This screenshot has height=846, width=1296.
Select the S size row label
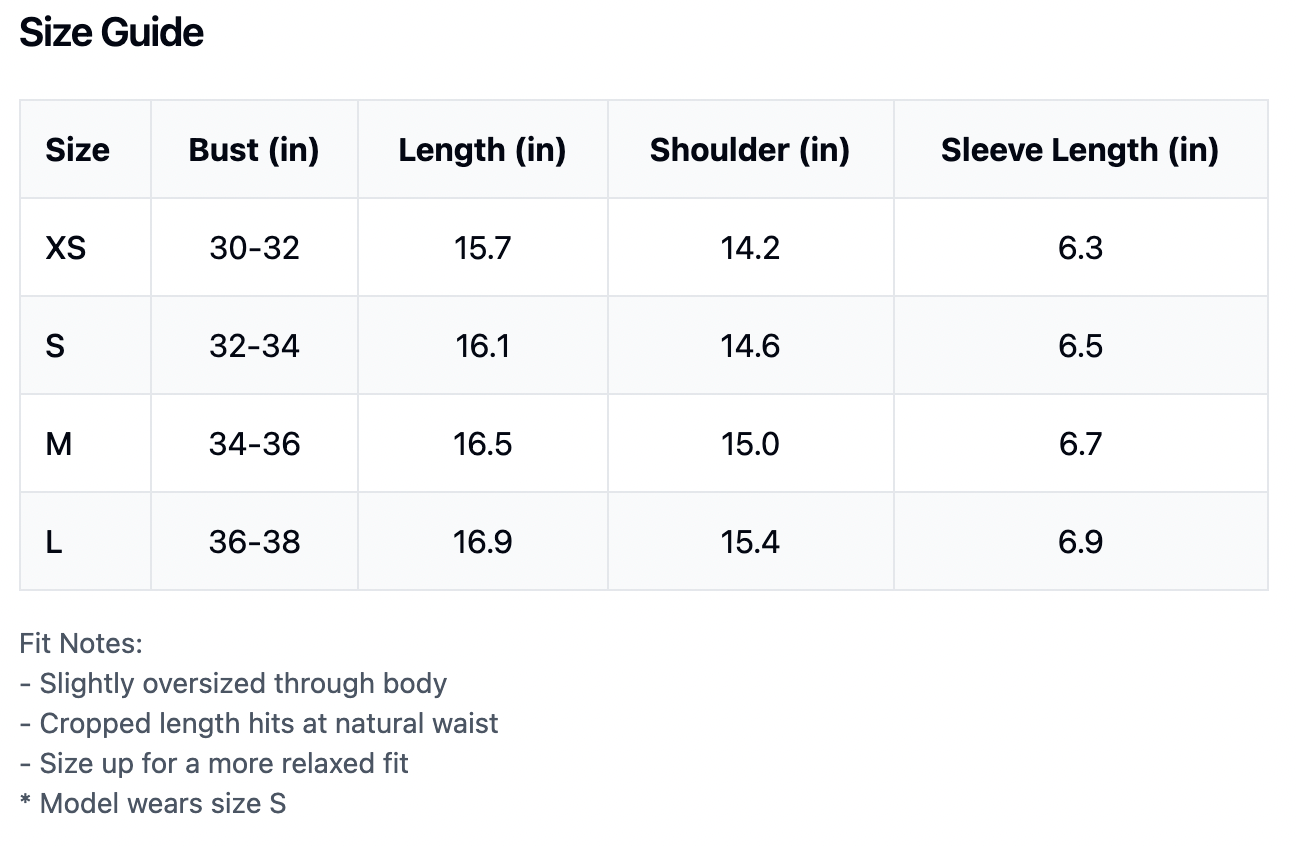[55, 346]
